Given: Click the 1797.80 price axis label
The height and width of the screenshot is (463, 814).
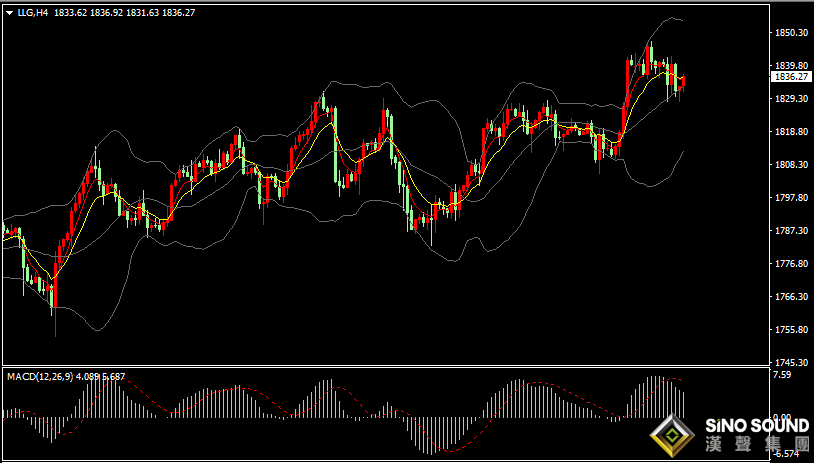Looking at the screenshot, I should pyautogui.click(x=791, y=198).
